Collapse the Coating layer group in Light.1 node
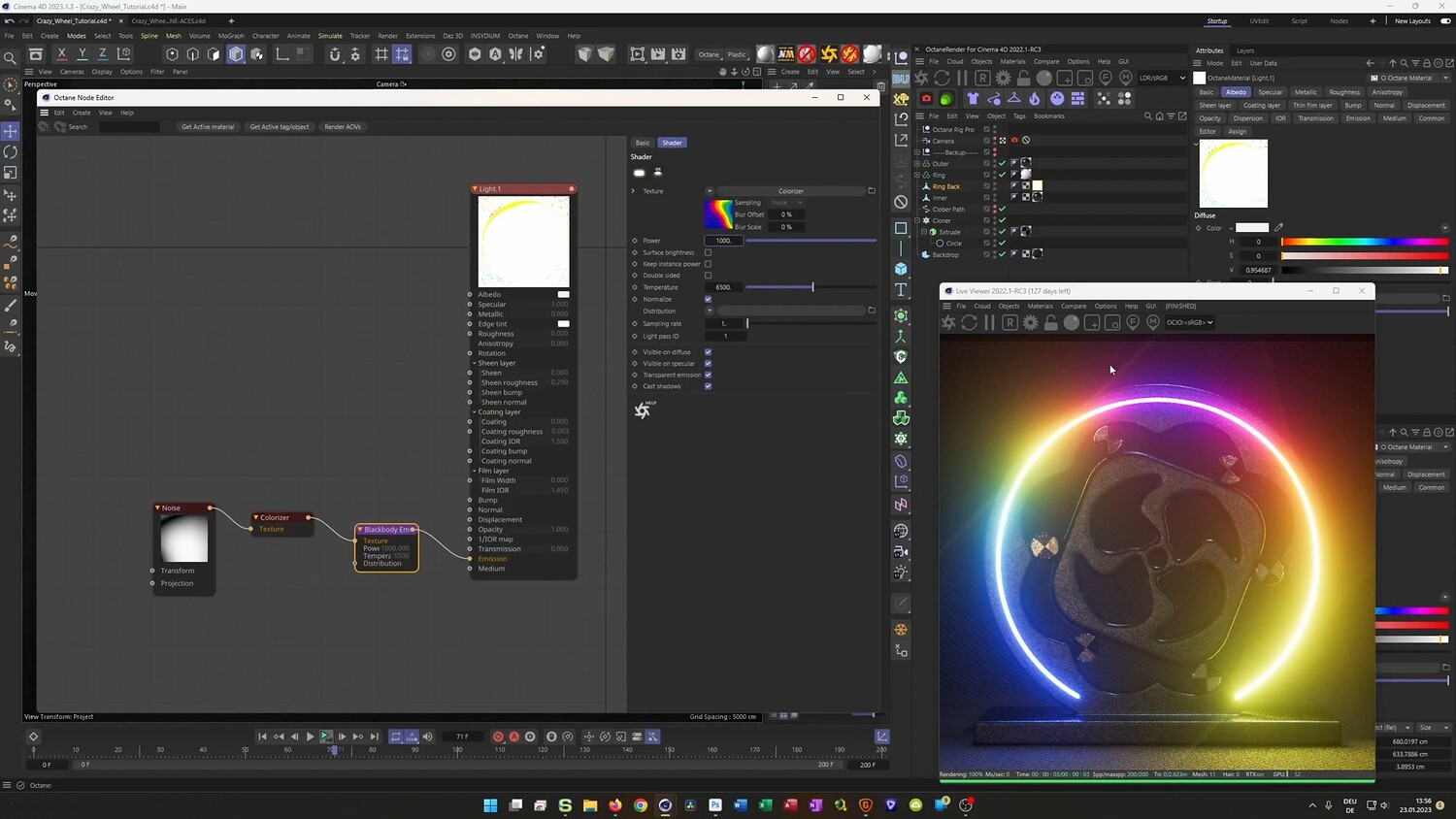1456x819 pixels. pos(476,412)
